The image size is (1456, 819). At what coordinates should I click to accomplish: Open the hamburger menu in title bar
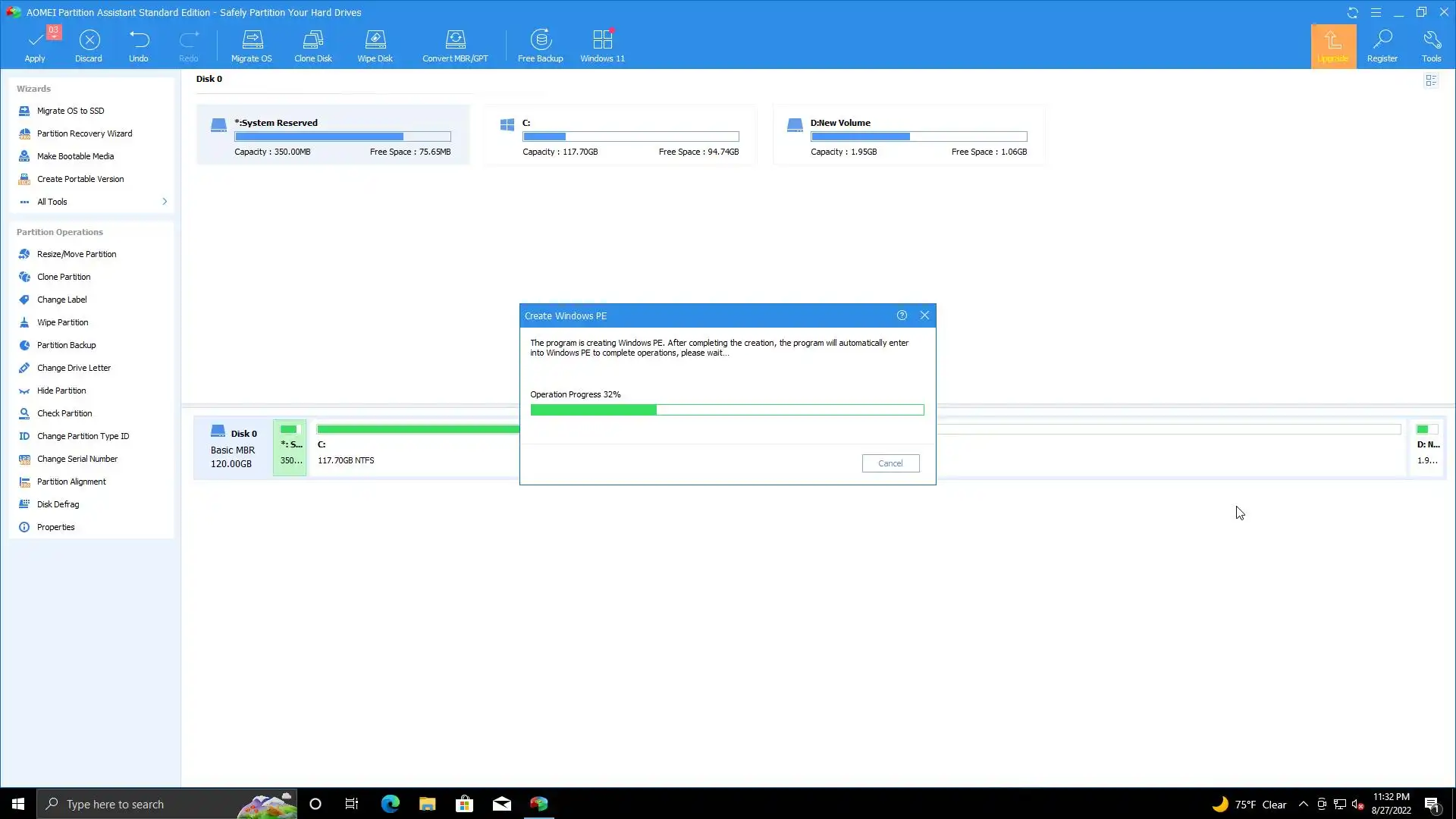1376,12
